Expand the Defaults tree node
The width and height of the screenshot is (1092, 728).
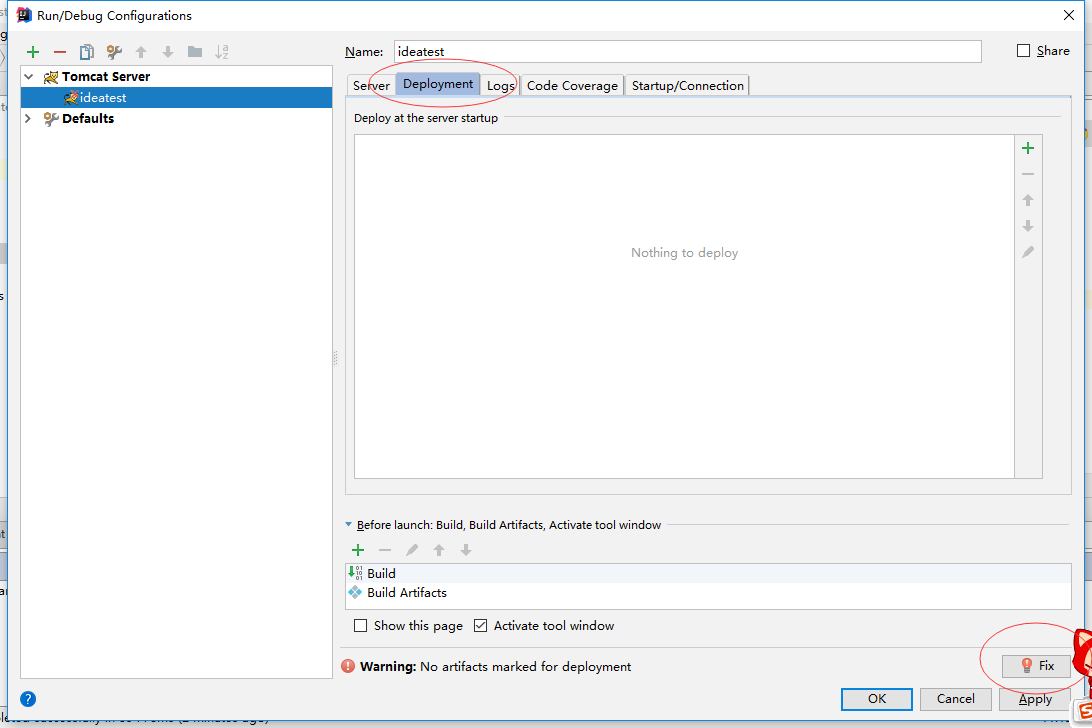click(x=29, y=119)
